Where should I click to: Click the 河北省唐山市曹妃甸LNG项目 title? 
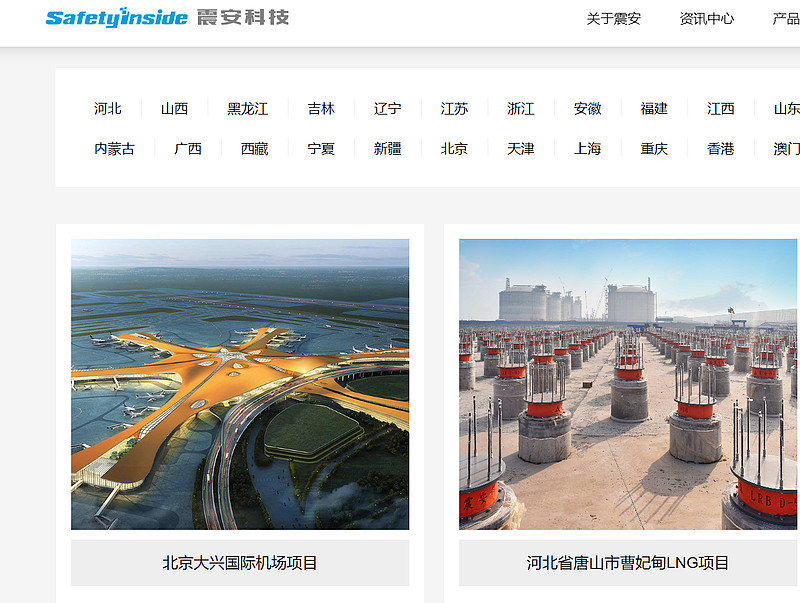[628, 563]
